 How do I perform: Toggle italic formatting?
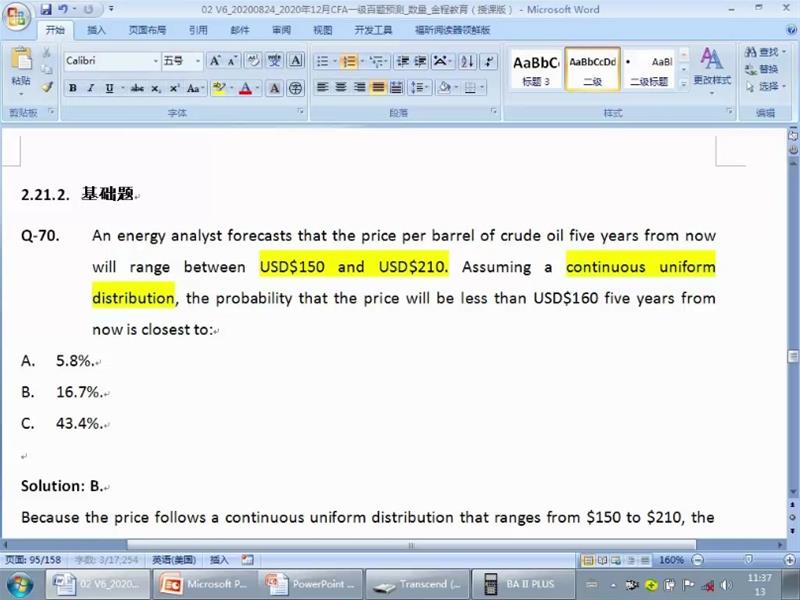click(x=91, y=88)
